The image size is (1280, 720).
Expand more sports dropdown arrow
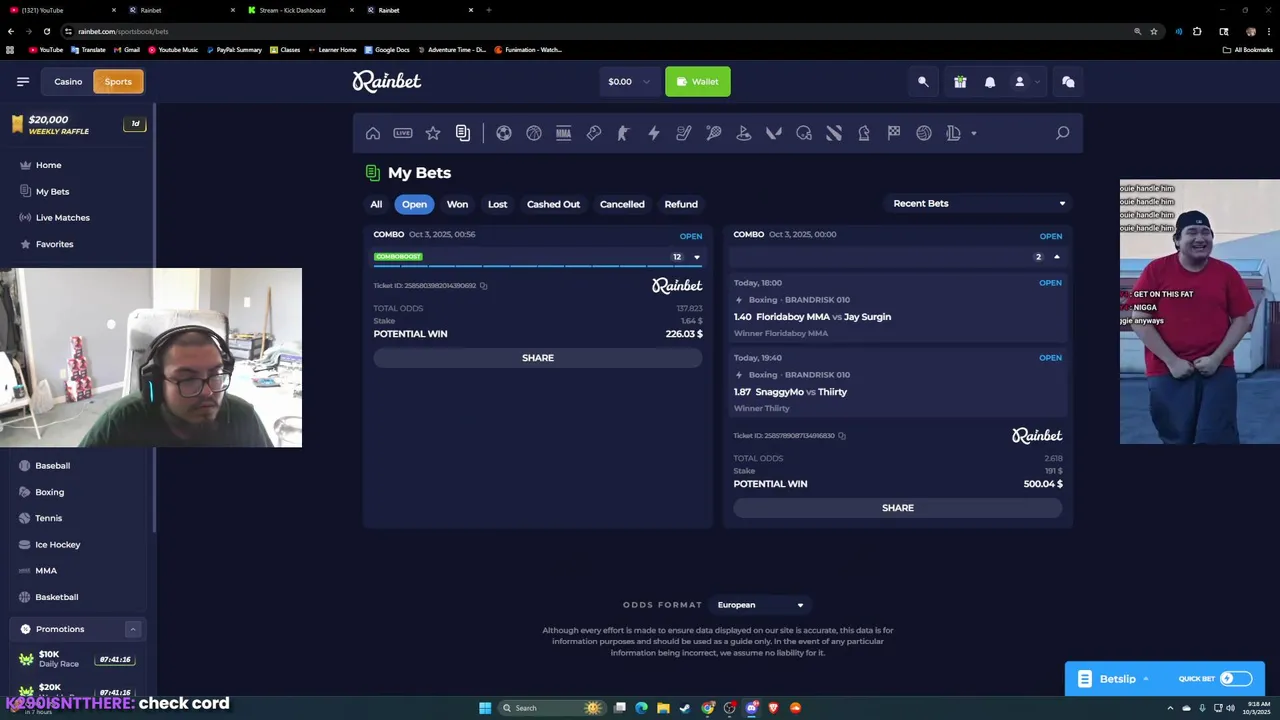point(974,133)
